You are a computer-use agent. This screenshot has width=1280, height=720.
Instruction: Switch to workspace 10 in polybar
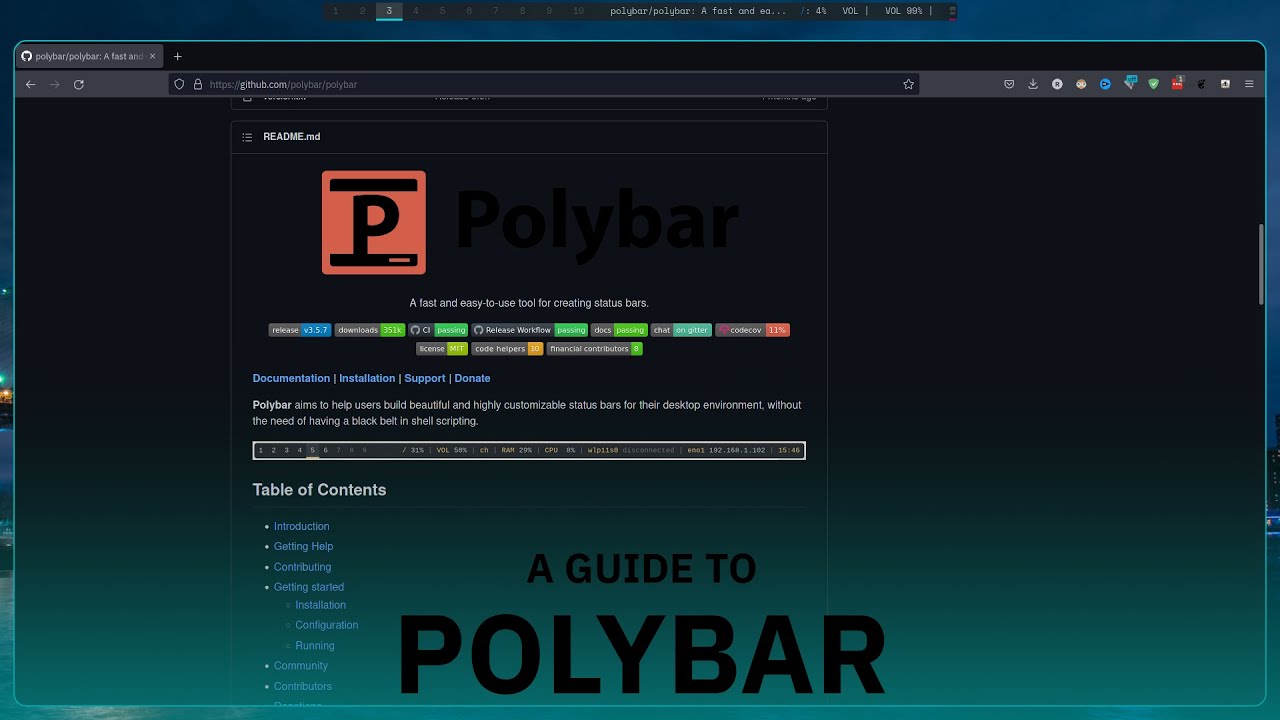578,11
